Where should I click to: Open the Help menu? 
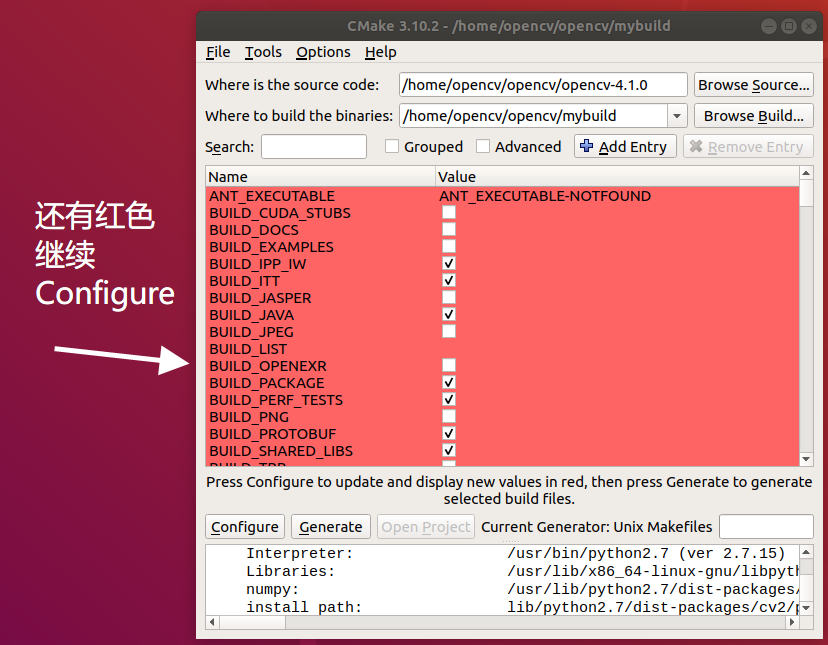[x=380, y=52]
